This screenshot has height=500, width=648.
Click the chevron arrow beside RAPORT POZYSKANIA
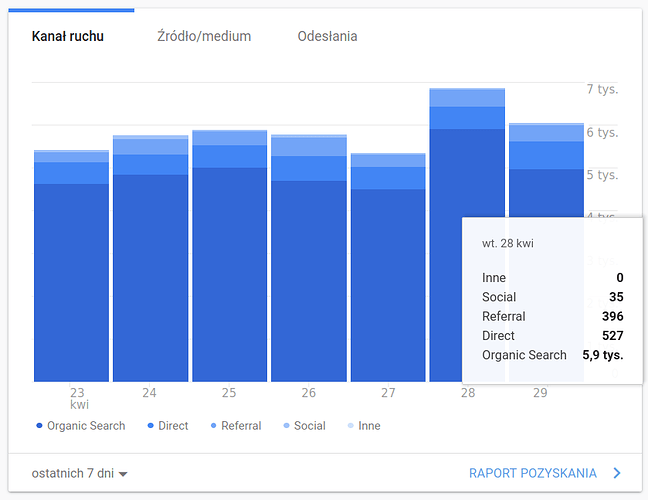(617, 473)
